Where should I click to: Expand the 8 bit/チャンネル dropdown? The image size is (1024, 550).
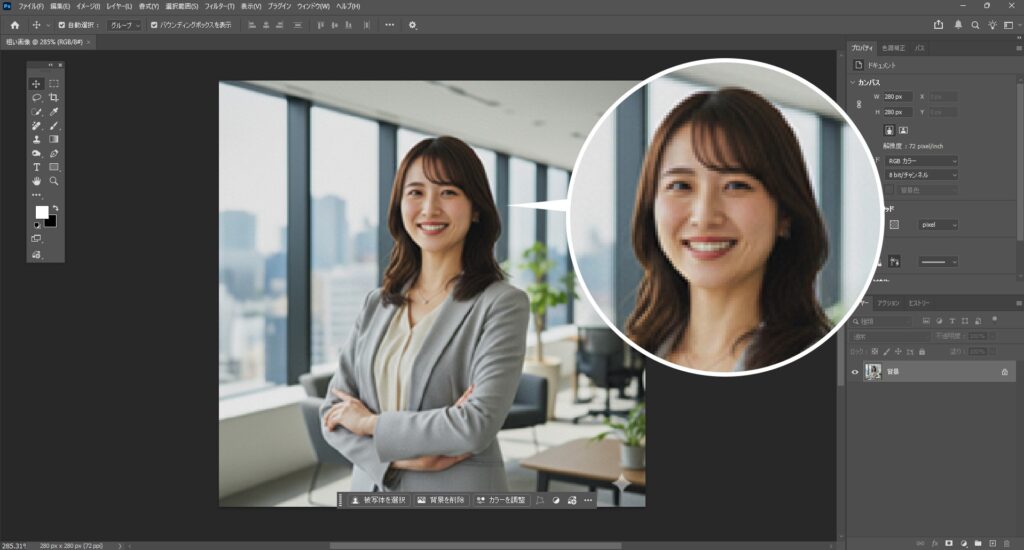921,175
